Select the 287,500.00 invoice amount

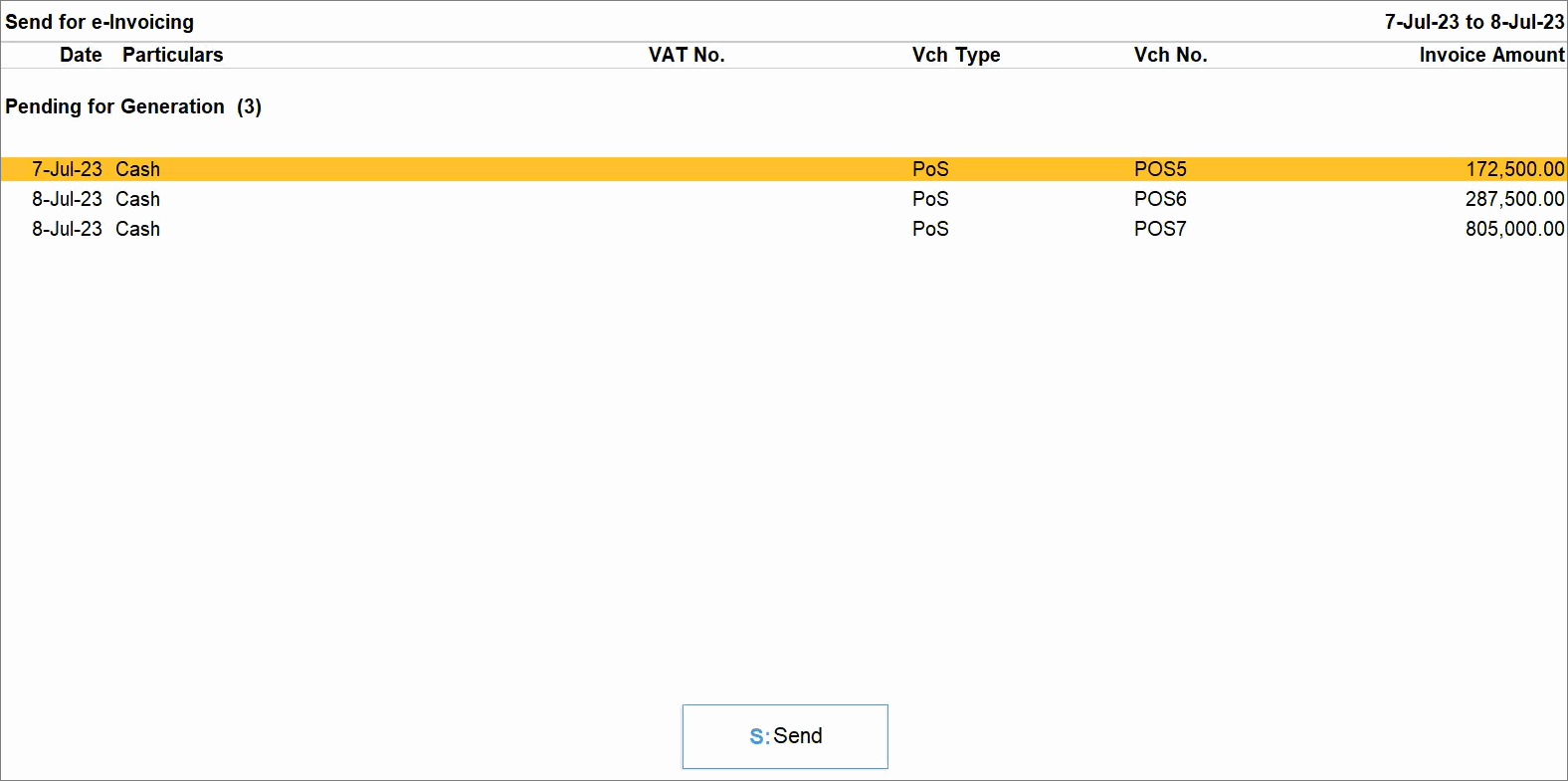(1514, 199)
